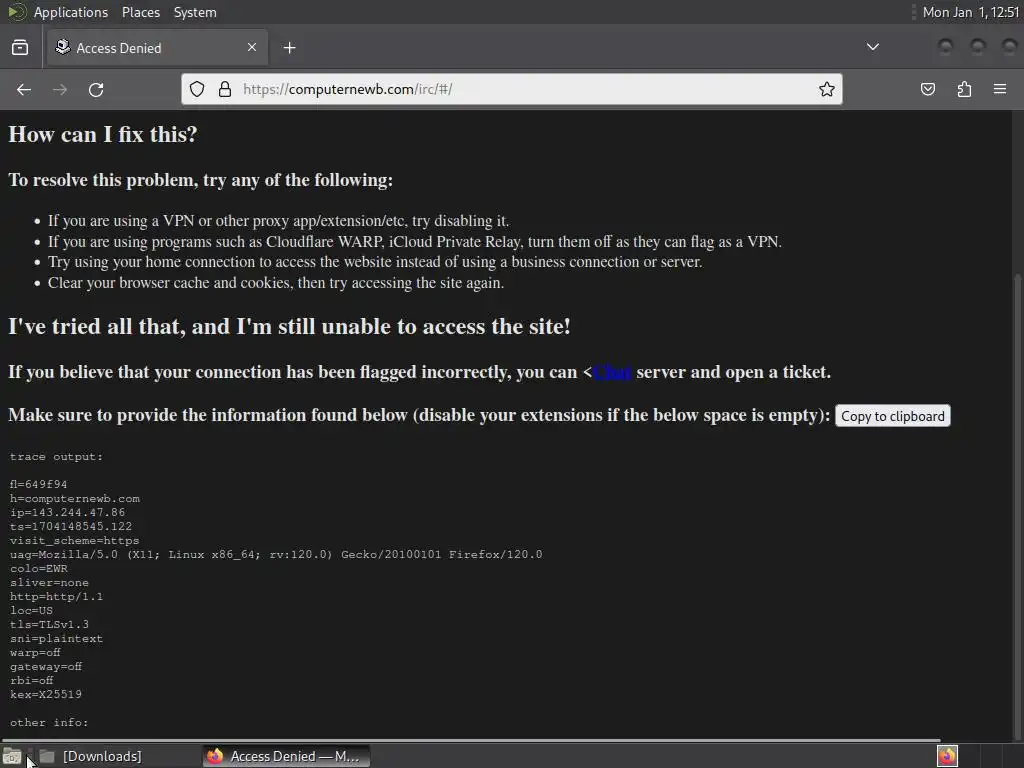Select the Access Denied tab
This screenshot has width=1024, height=768.
click(x=157, y=48)
